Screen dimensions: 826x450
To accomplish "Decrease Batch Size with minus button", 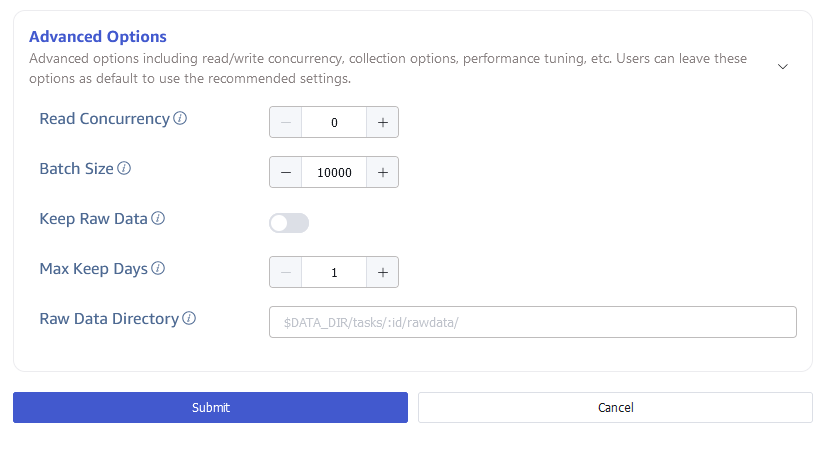I will (286, 172).
